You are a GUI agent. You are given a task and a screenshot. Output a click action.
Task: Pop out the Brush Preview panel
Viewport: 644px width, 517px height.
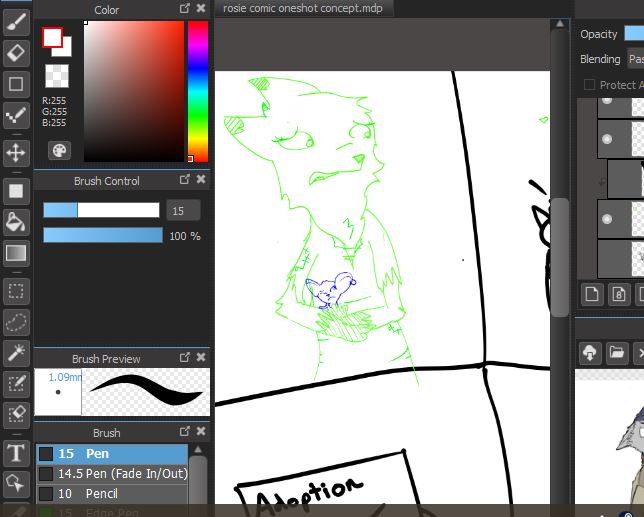(184, 358)
